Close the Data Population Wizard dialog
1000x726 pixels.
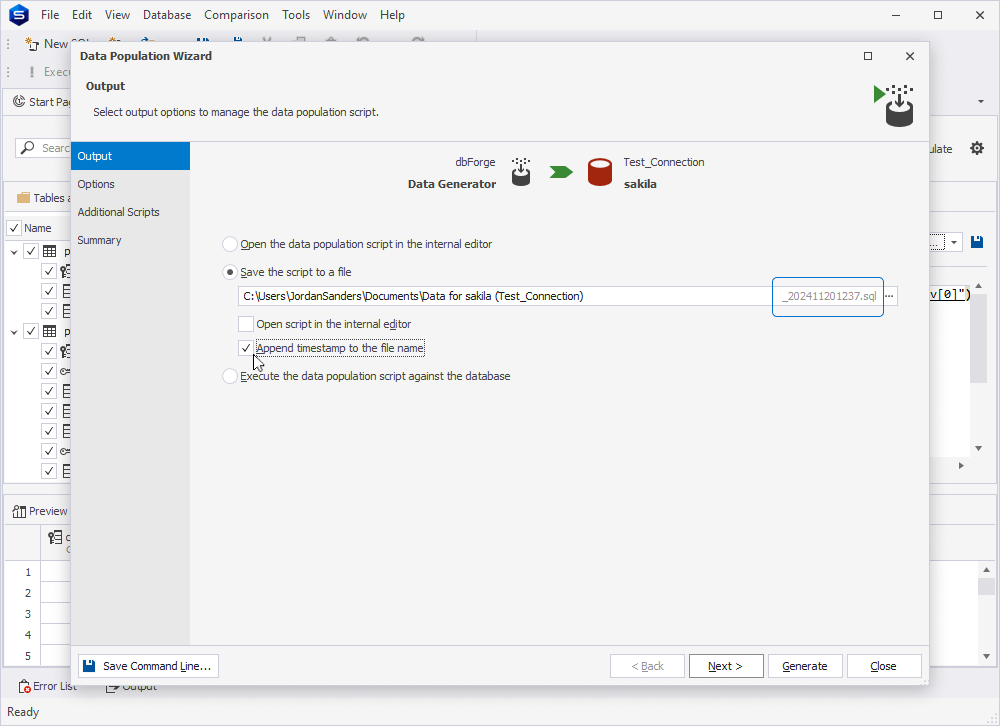point(910,56)
